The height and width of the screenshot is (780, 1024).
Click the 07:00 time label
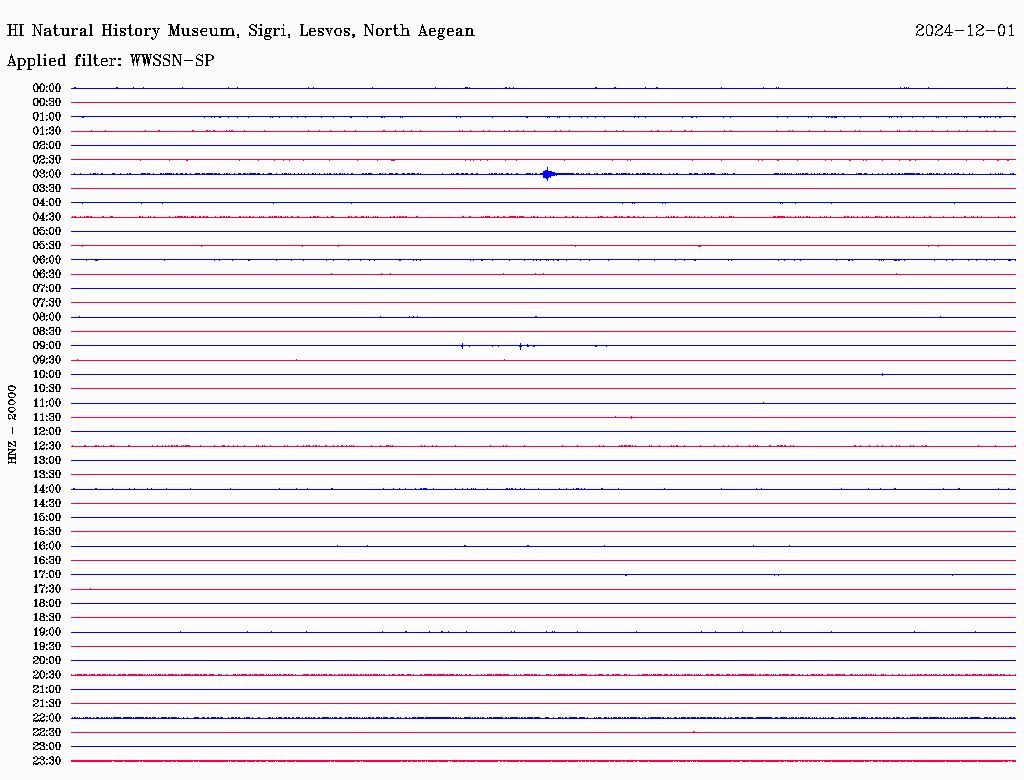click(47, 288)
